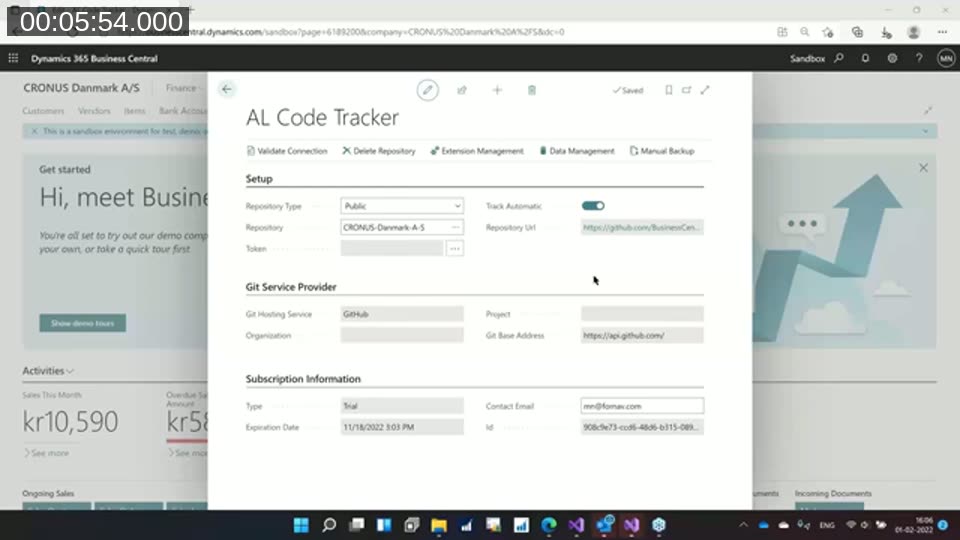Open taskbar search

(x=329, y=525)
